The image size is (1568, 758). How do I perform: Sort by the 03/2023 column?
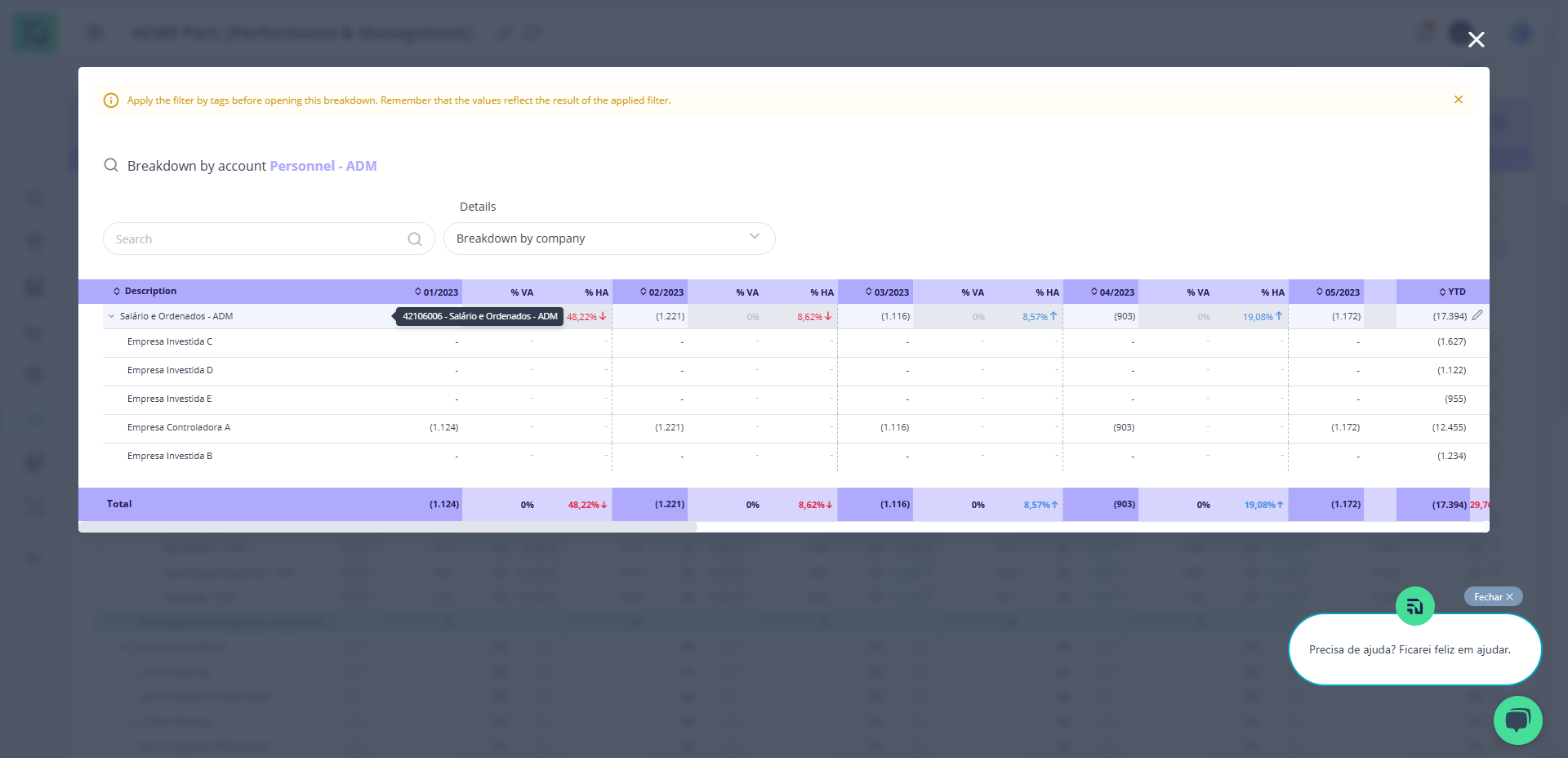(887, 292)
